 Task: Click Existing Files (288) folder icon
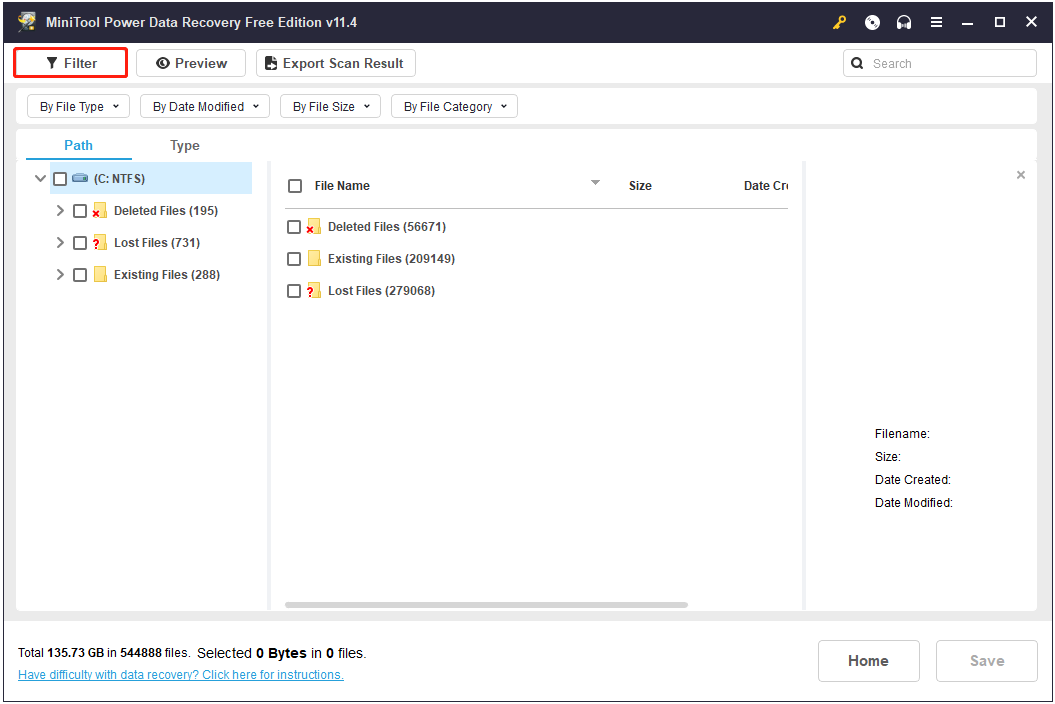(100, 275)
